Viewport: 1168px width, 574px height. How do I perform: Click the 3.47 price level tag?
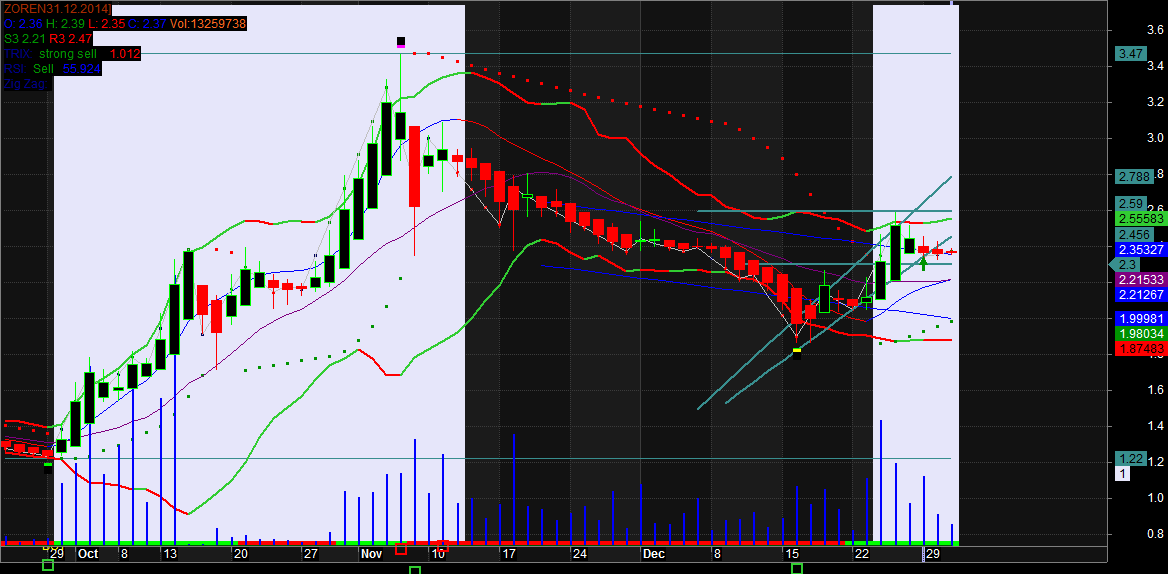click(1131, 54)
